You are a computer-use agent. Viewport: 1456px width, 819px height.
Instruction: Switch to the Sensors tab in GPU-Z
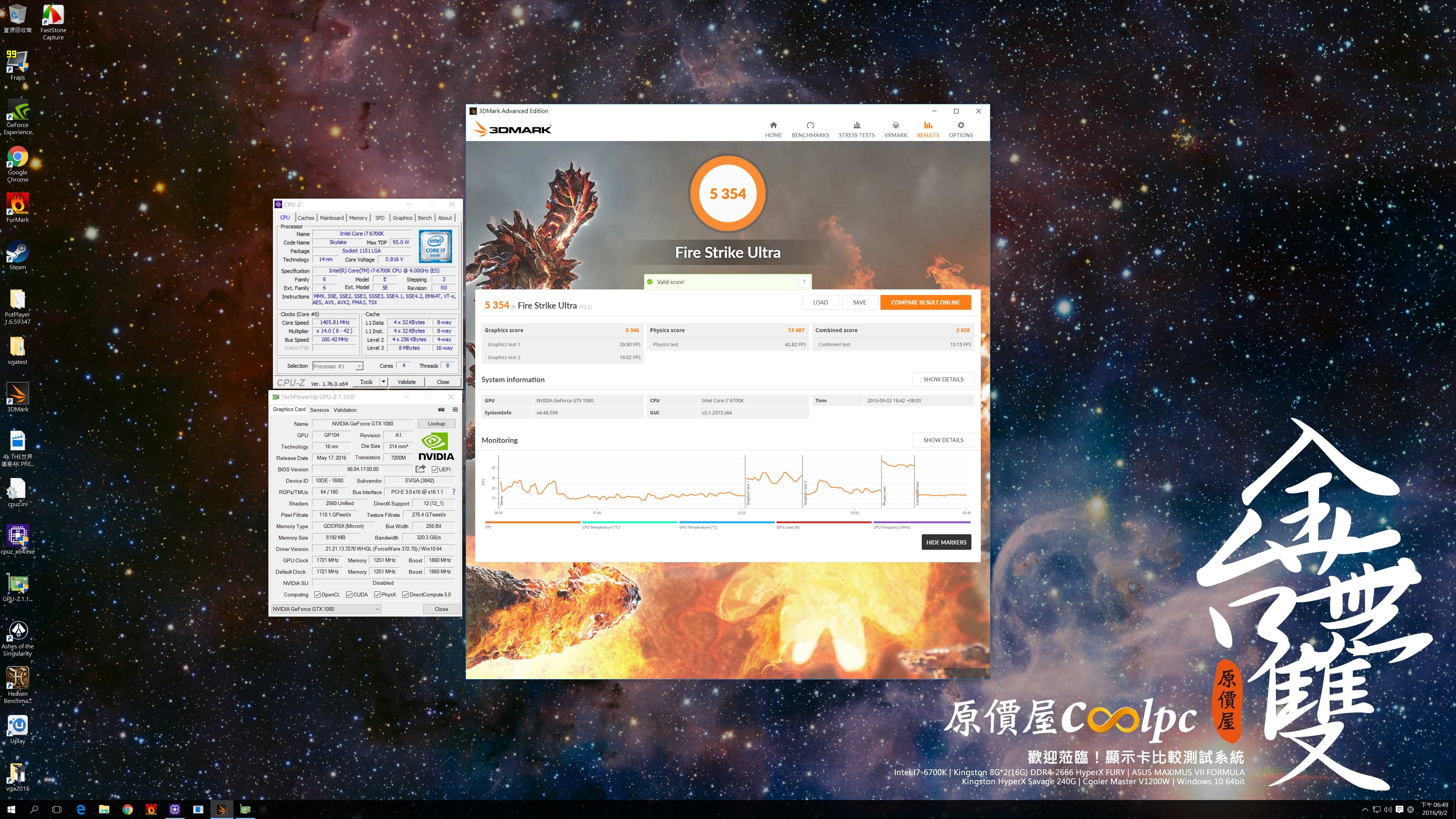tap(319, 410)
